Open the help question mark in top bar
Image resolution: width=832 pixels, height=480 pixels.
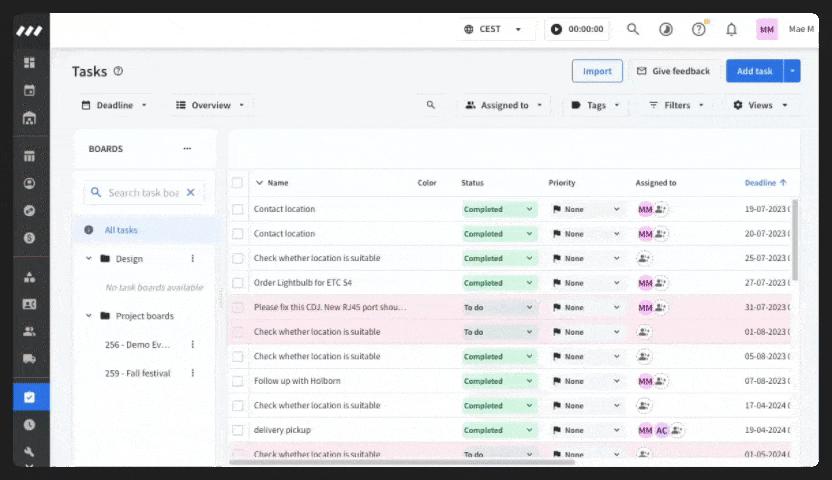(x=699, y=29)
